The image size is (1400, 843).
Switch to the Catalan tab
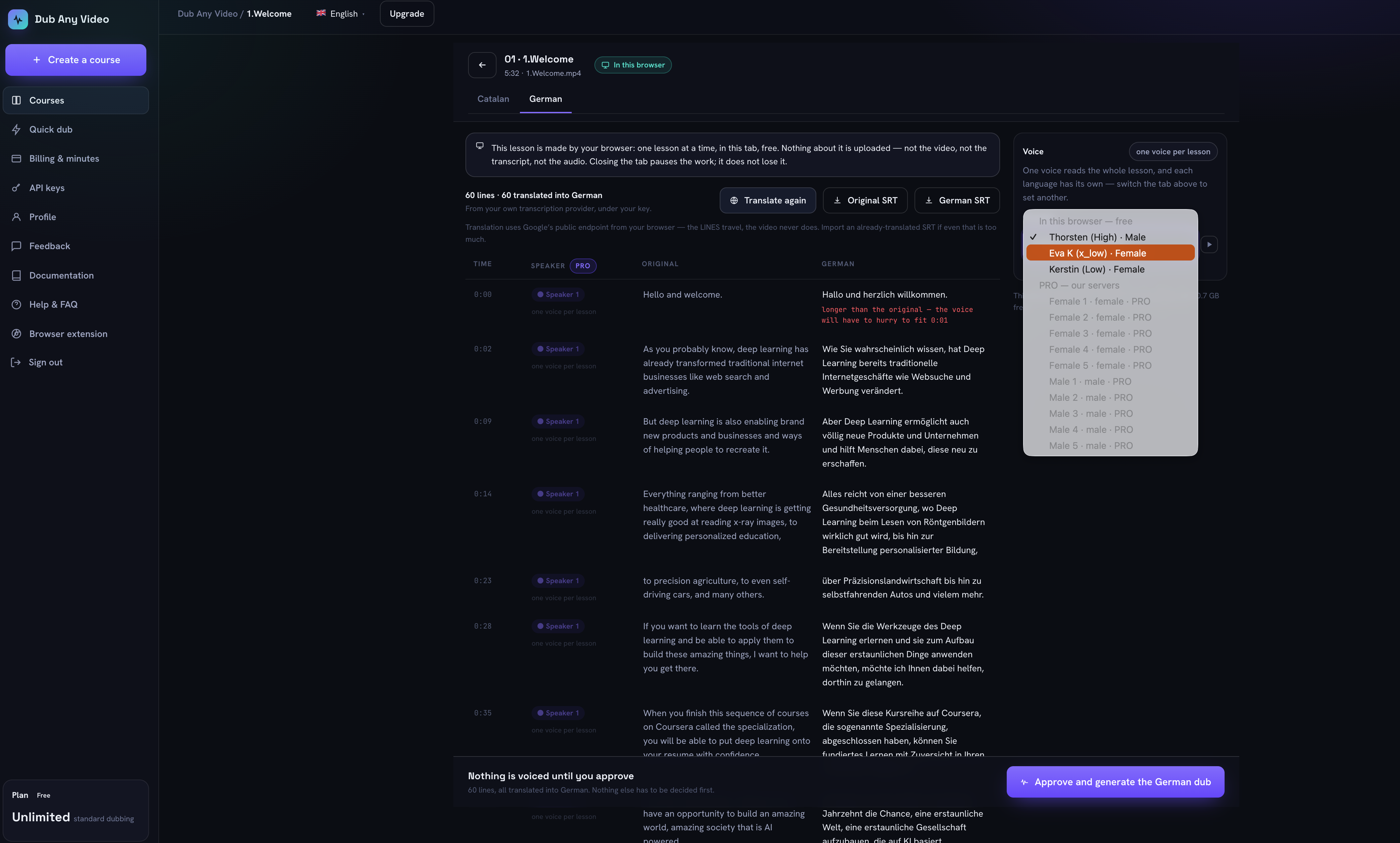click(493, 99)
